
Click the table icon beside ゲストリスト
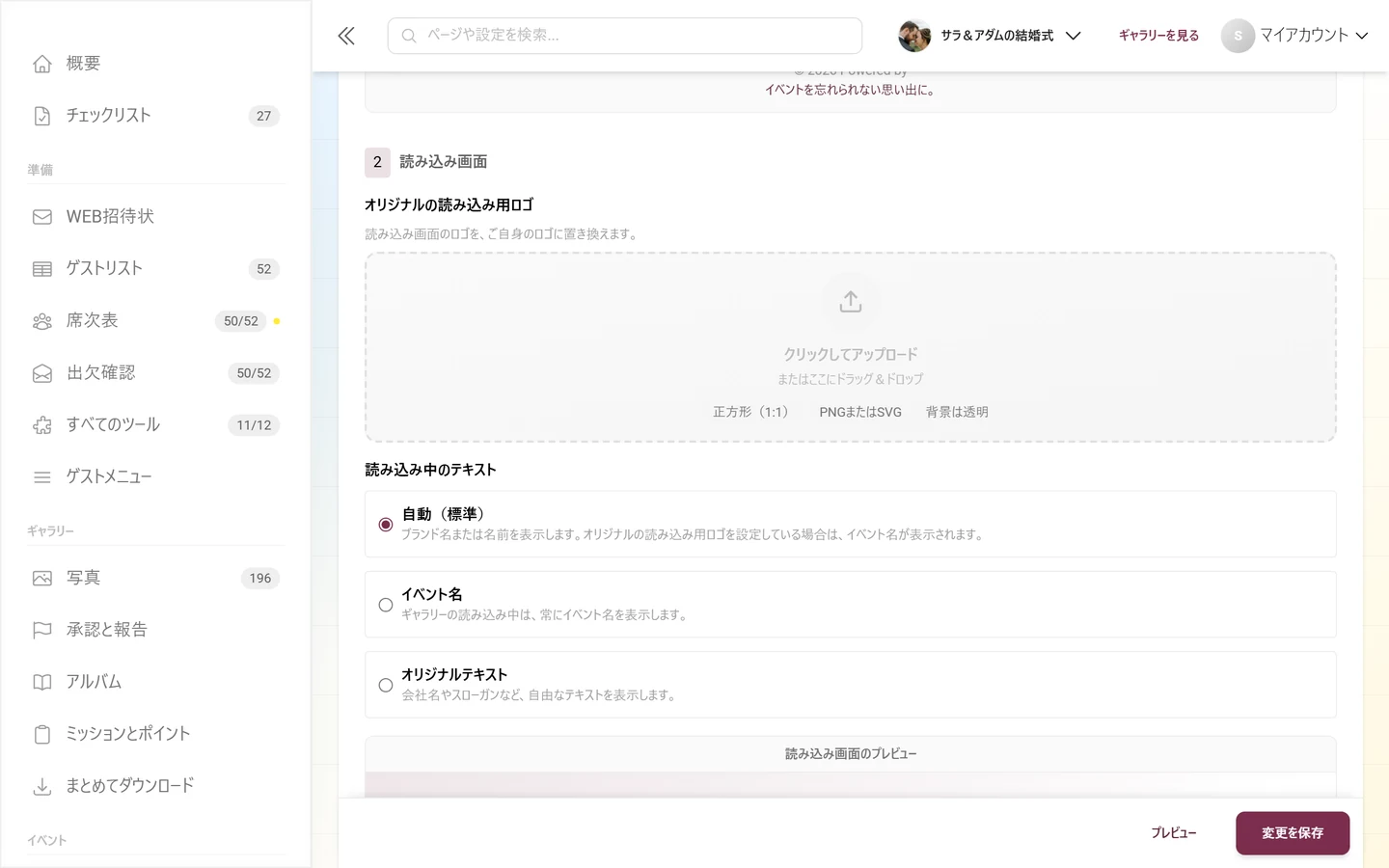(x=42, y=269)
